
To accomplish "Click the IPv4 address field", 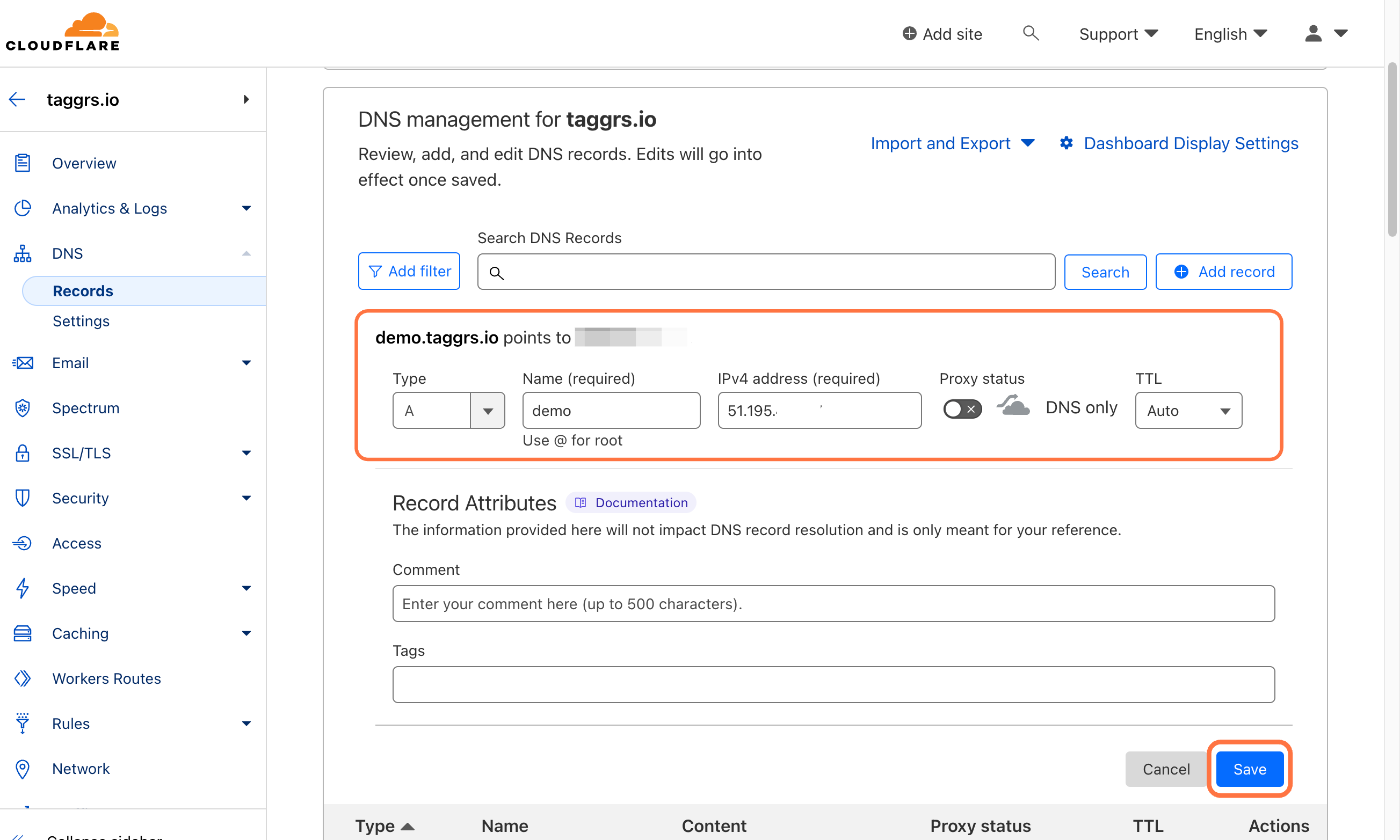I will 819,411.
